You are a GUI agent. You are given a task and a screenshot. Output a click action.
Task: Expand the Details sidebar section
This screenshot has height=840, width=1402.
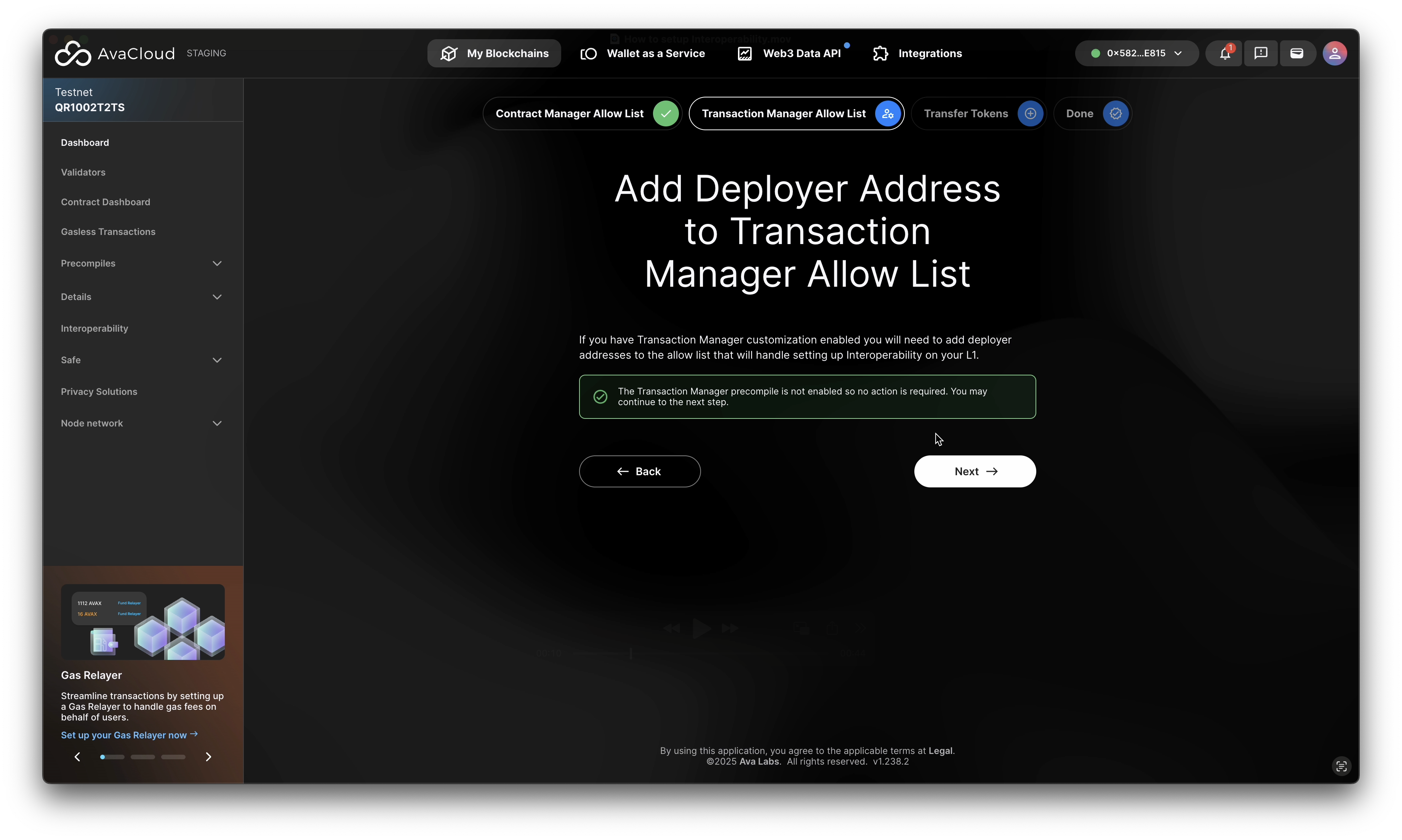[x=217, y=297]
